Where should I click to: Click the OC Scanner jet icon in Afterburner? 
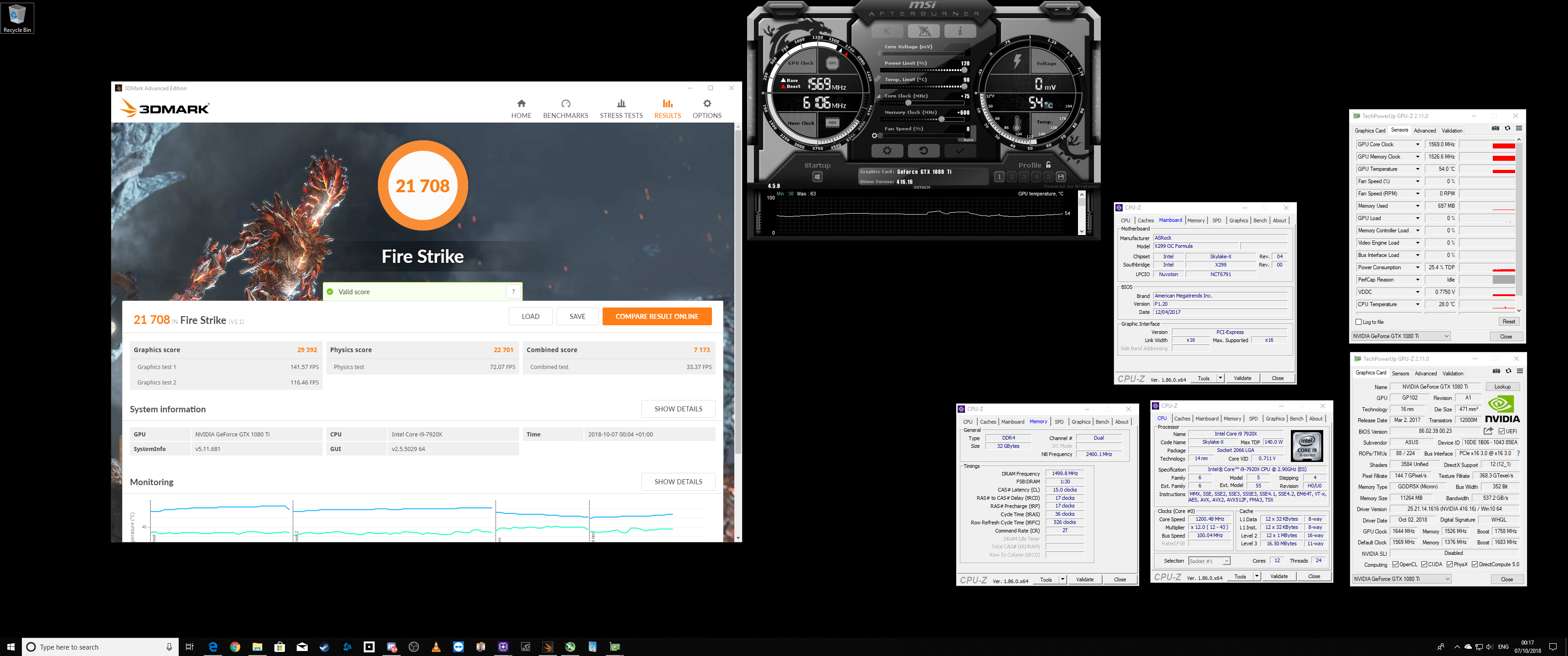(923, 31)
